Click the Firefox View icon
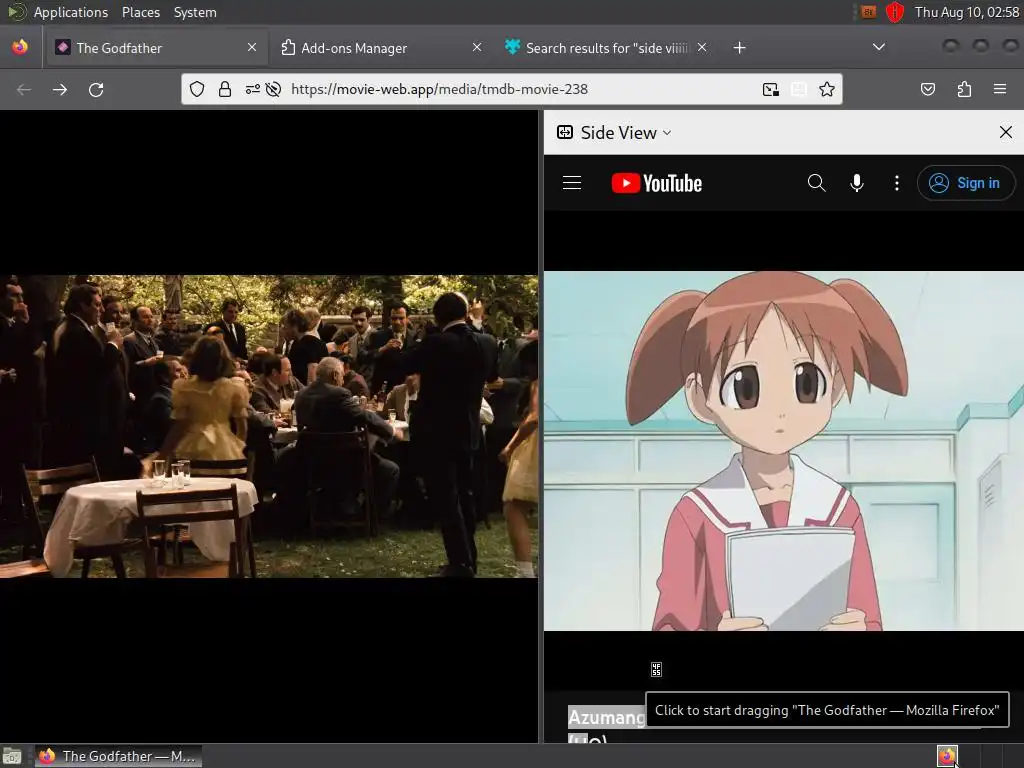Image resolution: width=1024 pixels, height=768 pixels. [x=20, y=48]
